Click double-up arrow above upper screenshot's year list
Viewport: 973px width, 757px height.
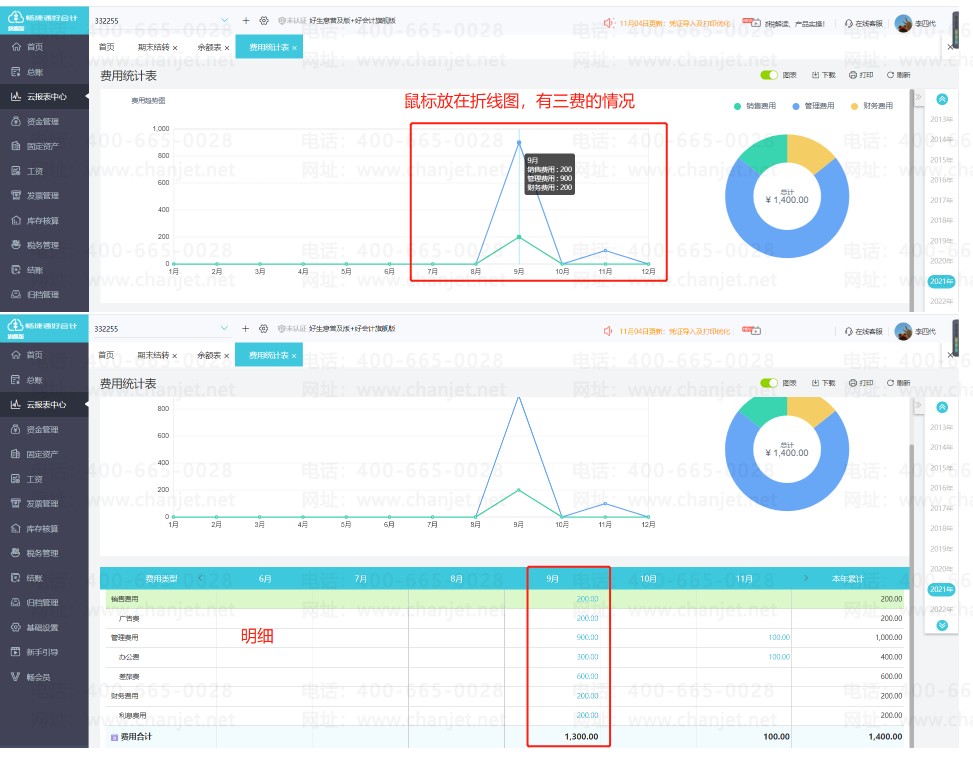point(942,99)
